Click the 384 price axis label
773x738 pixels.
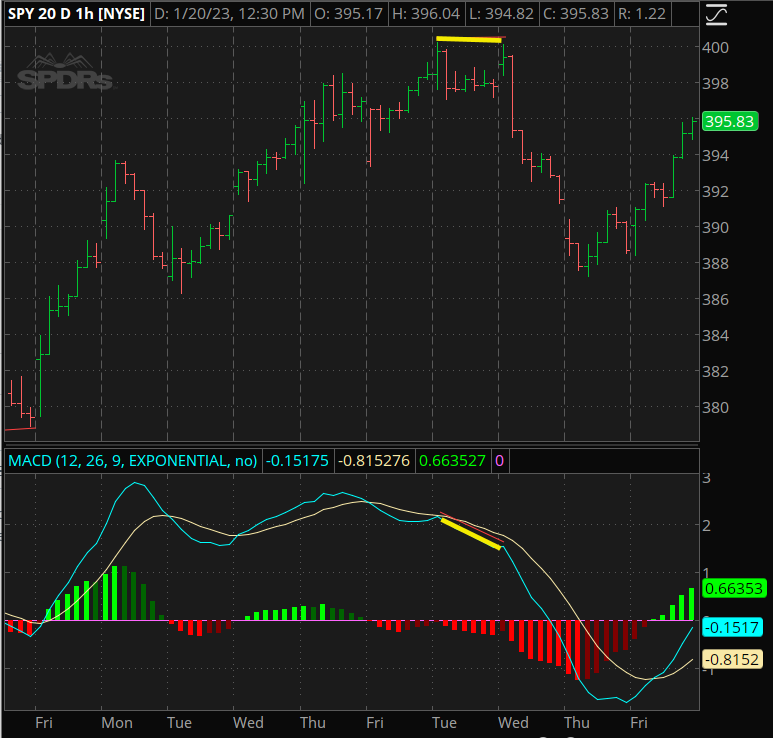tap(715, 335)
